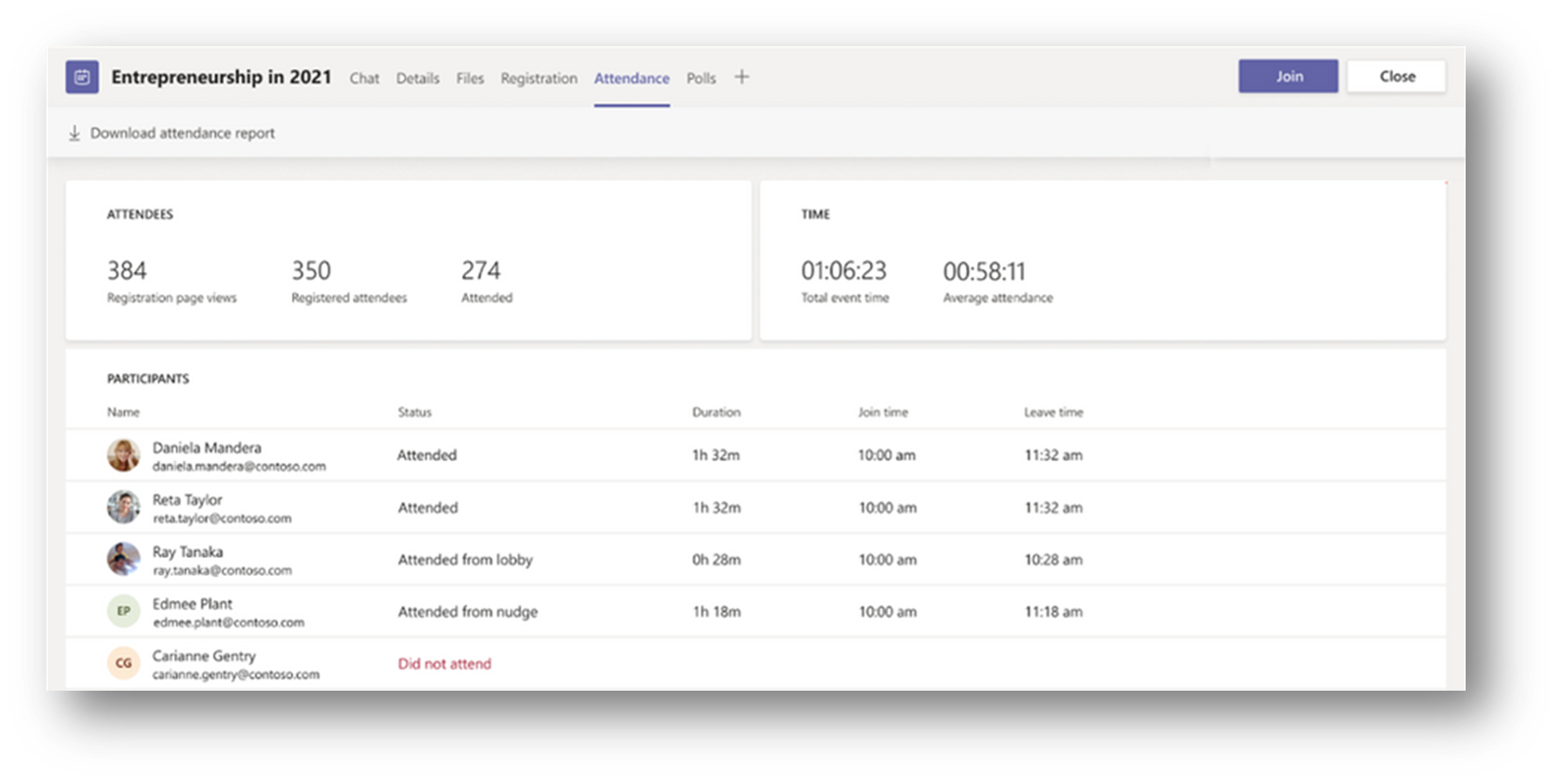Image resolution: width=1559 pixels, height=784 pixels.
Task: Click the Join time column header
Action: tap(883, 413)
